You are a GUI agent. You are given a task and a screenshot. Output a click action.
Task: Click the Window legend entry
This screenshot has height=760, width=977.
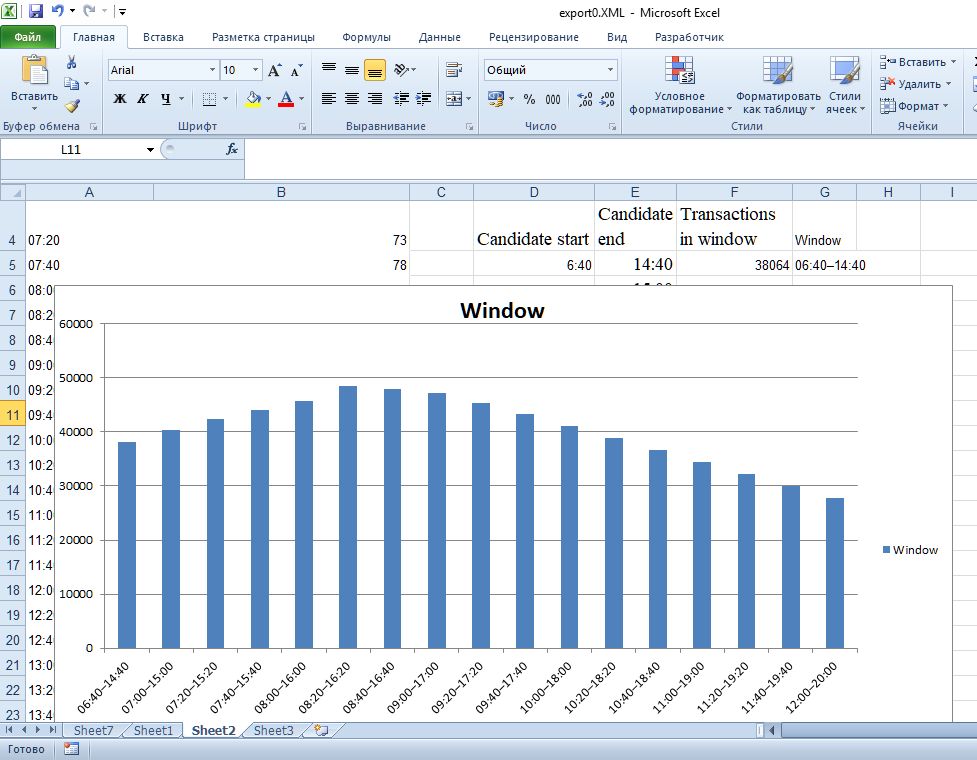(910, 549)
